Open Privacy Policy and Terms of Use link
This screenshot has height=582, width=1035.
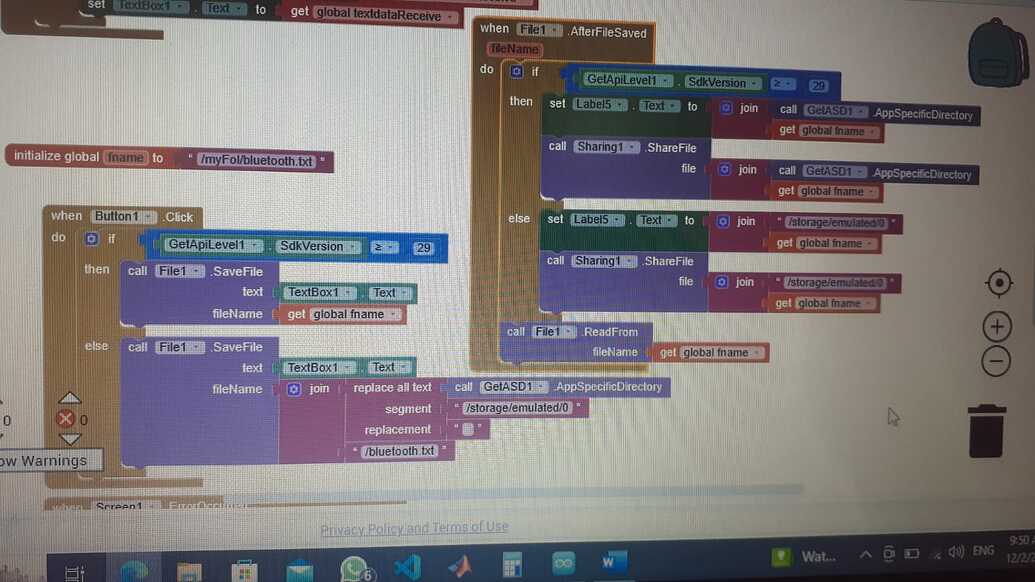pos(414,528)
